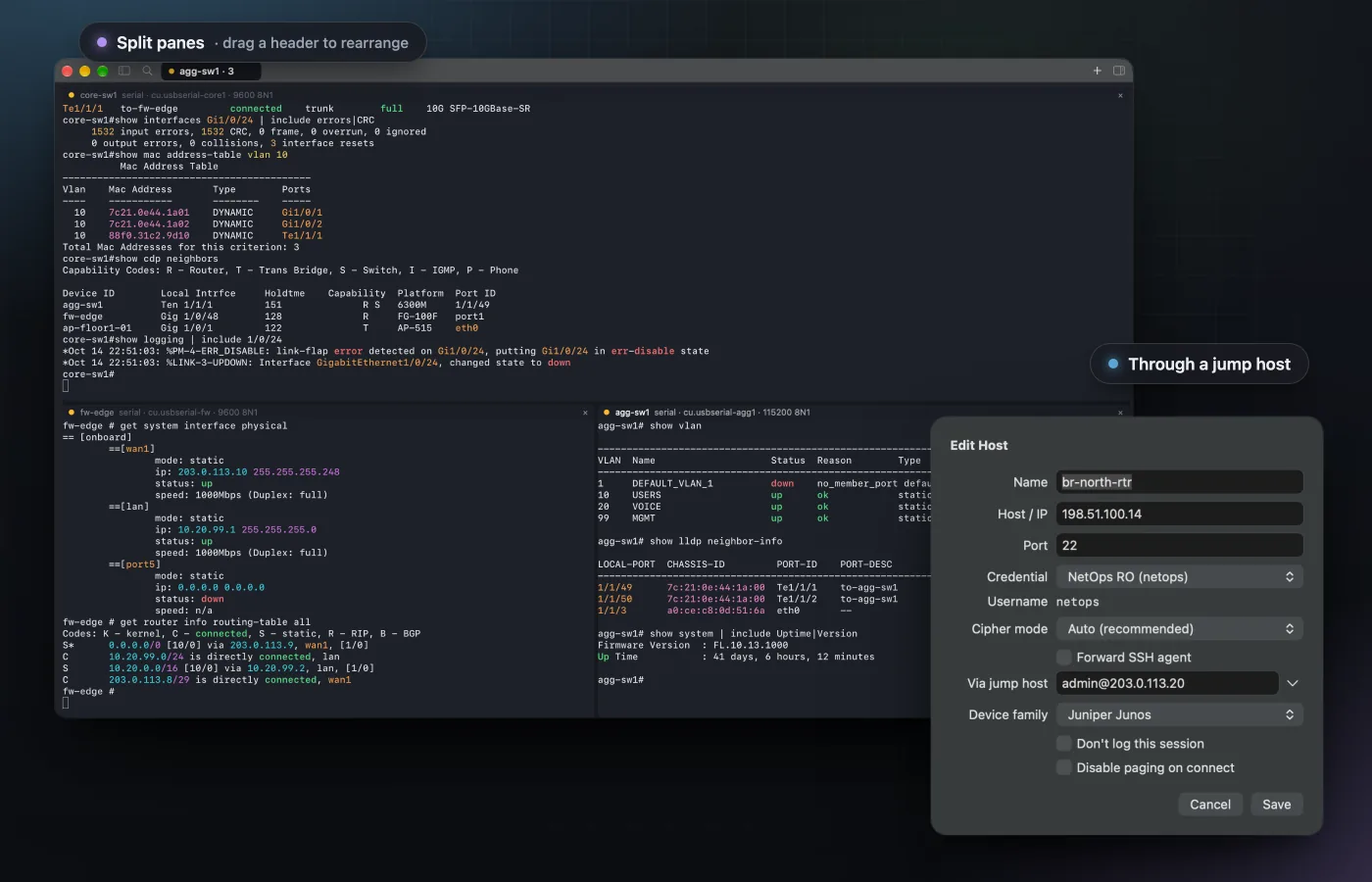Image resolution: width=1372 pixels, height=882 pixels.
Task: Edit the Name field br-north-rtr
Action: [x=1180, y=482]
